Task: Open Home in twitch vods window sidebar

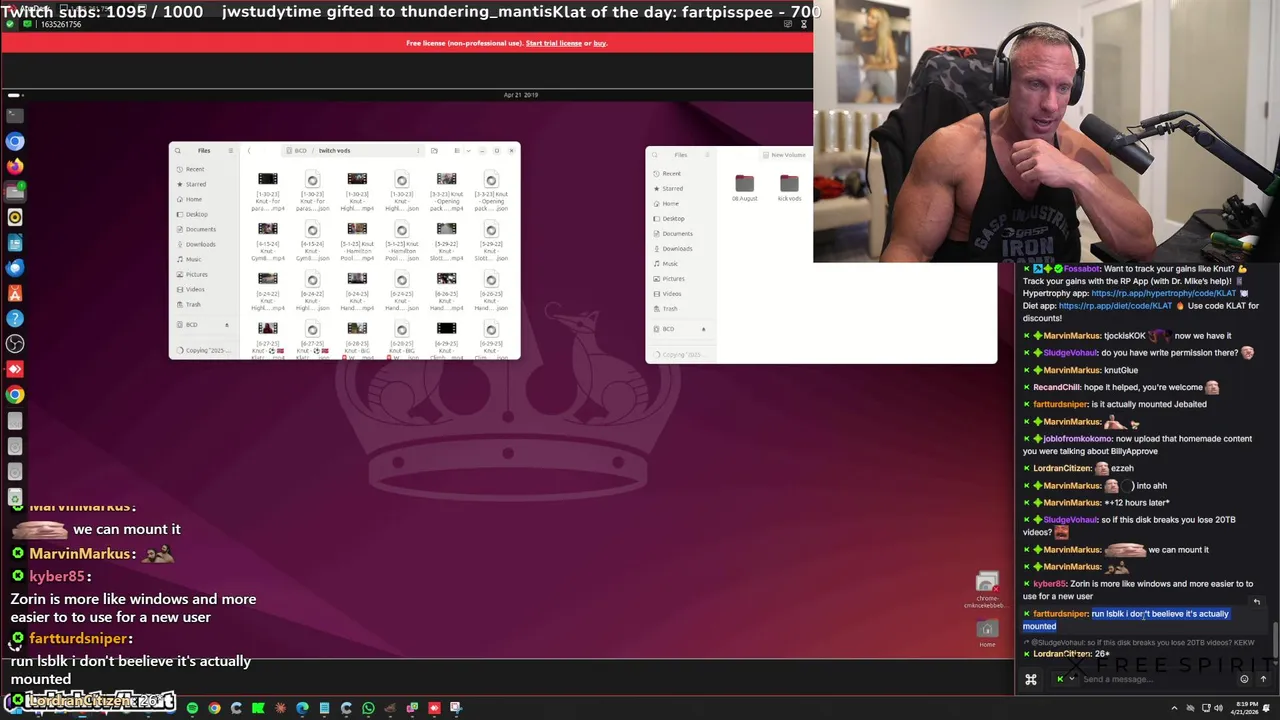Action: tap(205, 199)
